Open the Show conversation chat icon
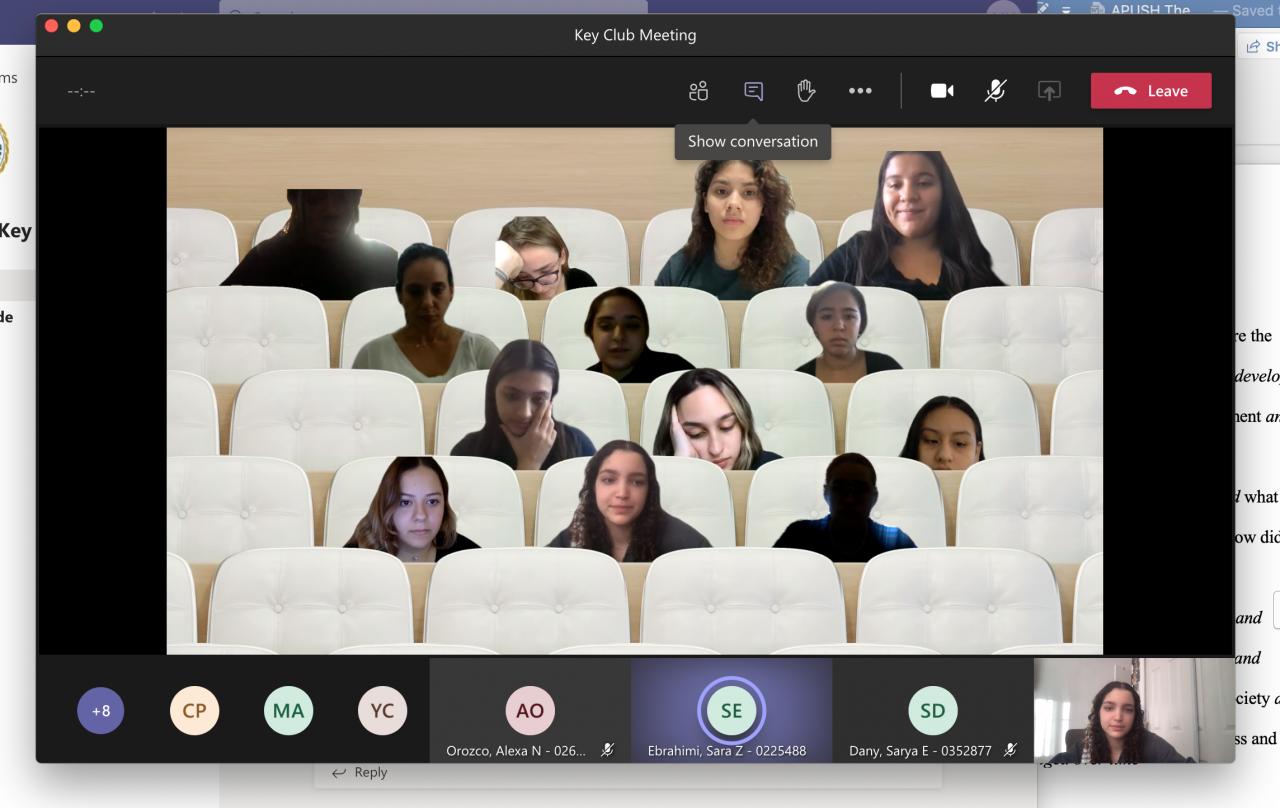This screenshot has width=1280, height=808. (x=753, y=91)
